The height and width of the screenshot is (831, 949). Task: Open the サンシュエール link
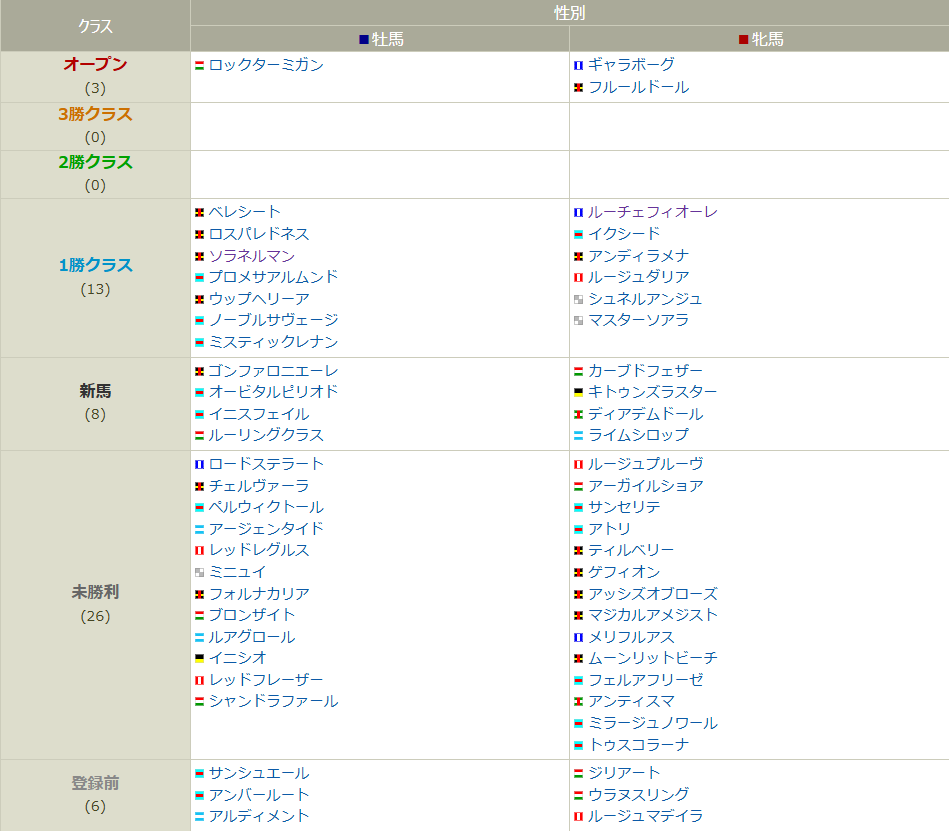(259, 773)
